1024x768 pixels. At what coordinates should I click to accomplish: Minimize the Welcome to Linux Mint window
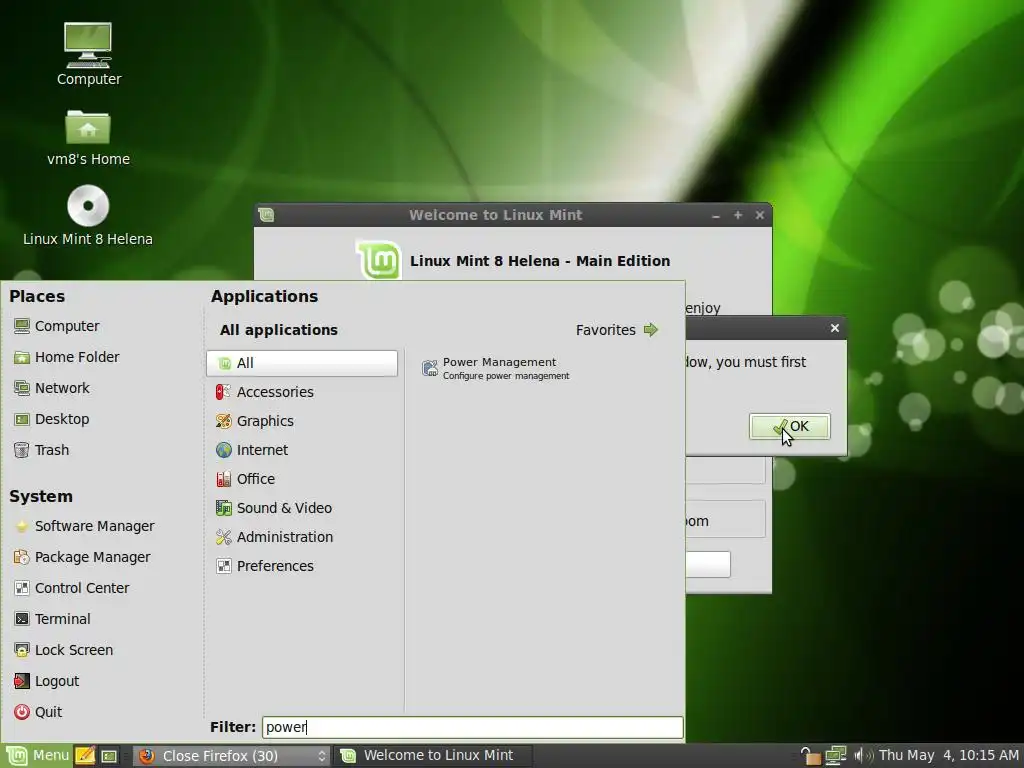coord(716,216)
